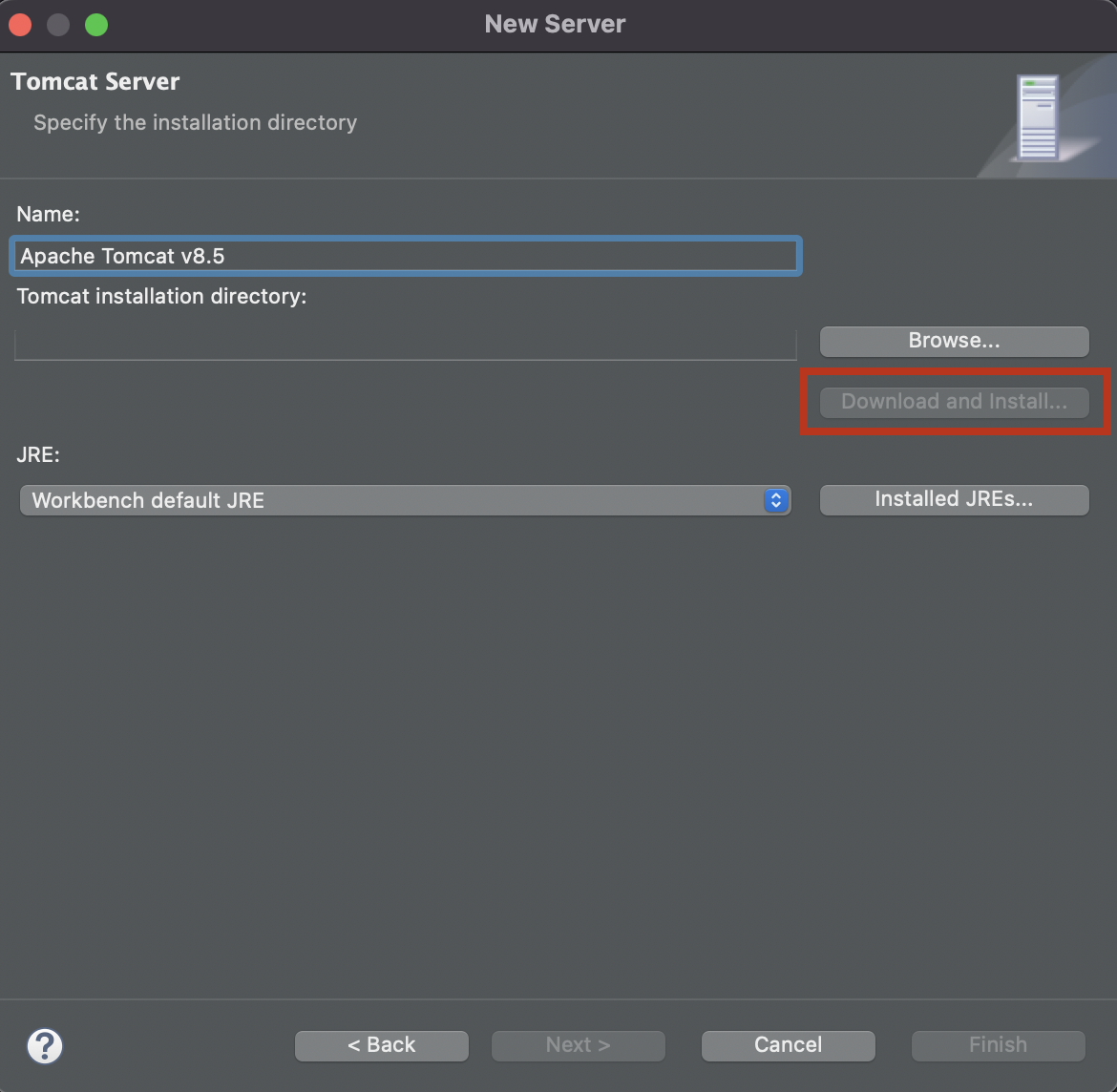This screenshot has width=1117, height=1092.
Task: Click the Tomcat installation directory label
Action: 161,296
